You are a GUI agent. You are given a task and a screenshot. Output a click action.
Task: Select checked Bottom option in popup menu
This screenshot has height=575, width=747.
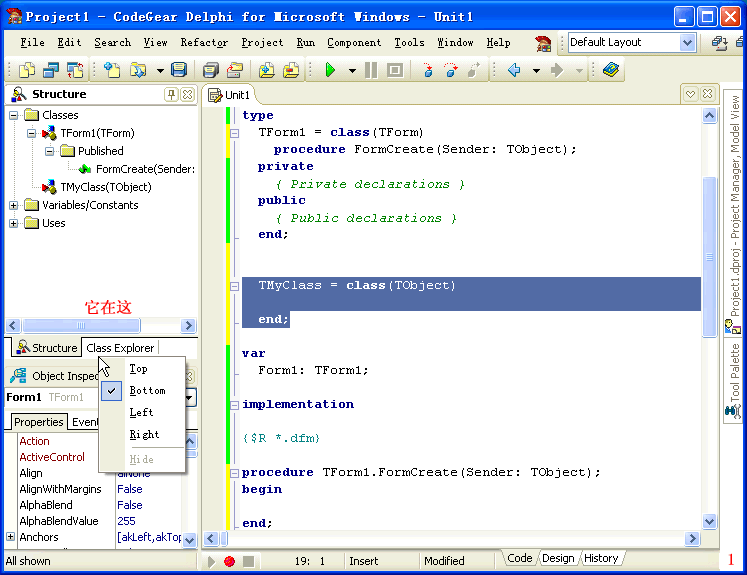coord(142,391)
